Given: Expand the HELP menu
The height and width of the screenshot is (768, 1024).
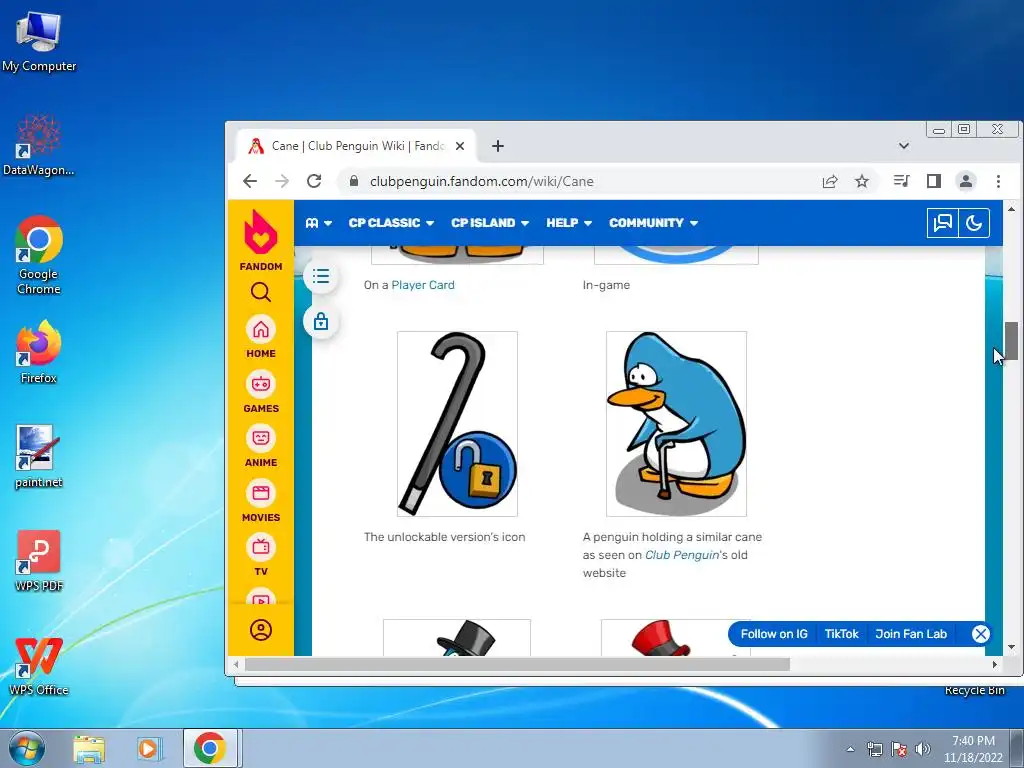Looking at the screenshot, I should click(x=569, y=223).
